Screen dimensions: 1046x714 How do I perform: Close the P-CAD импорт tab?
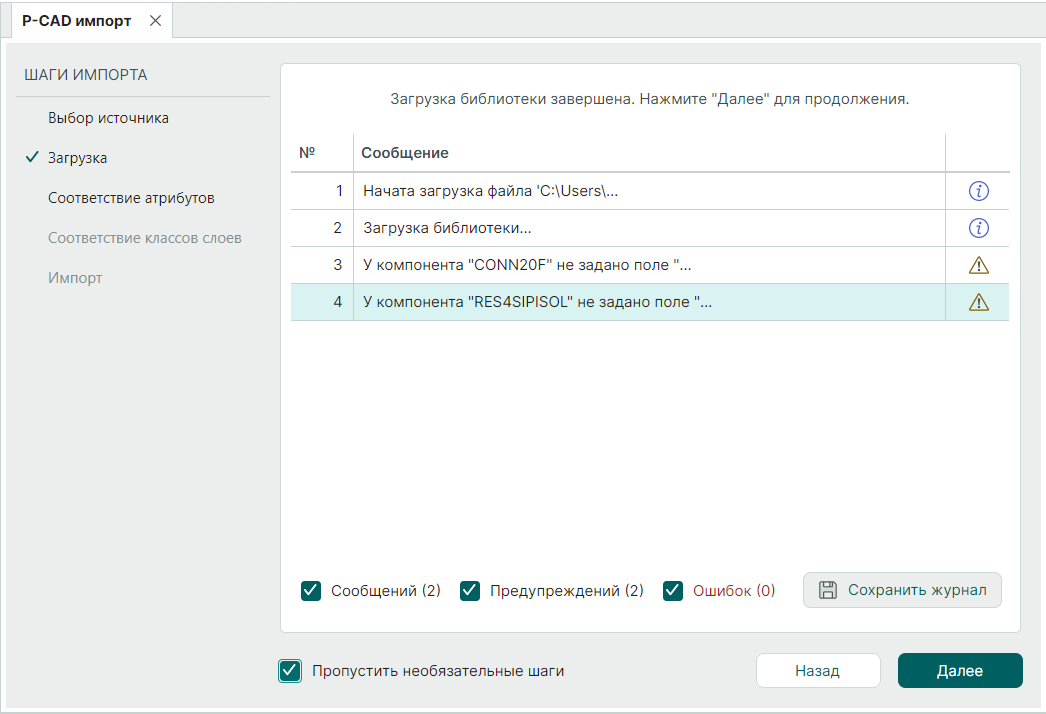[x=155, y=21]
